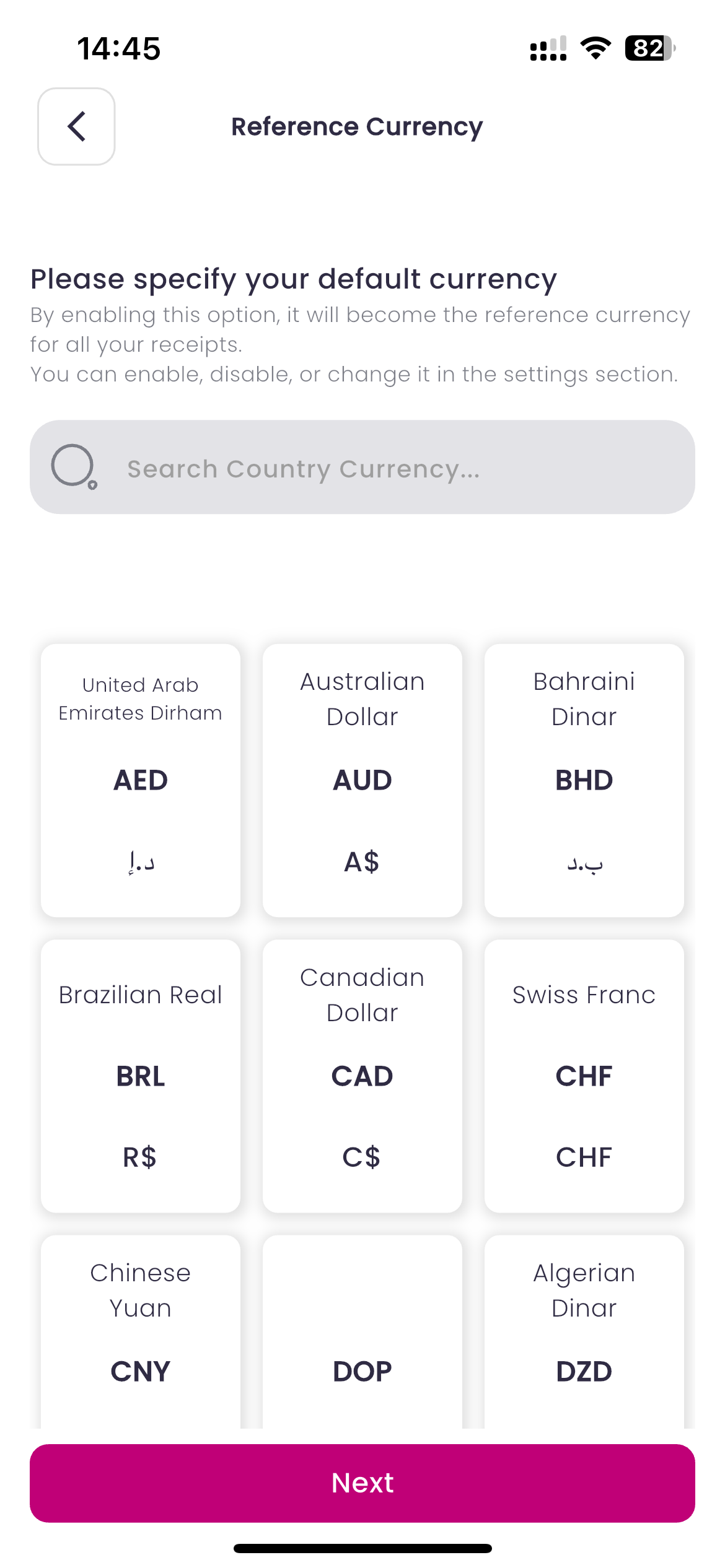The image size is (725, 1568).
Task: Choose the Swiss Franc CHF card
Action: coord(584,1075)
